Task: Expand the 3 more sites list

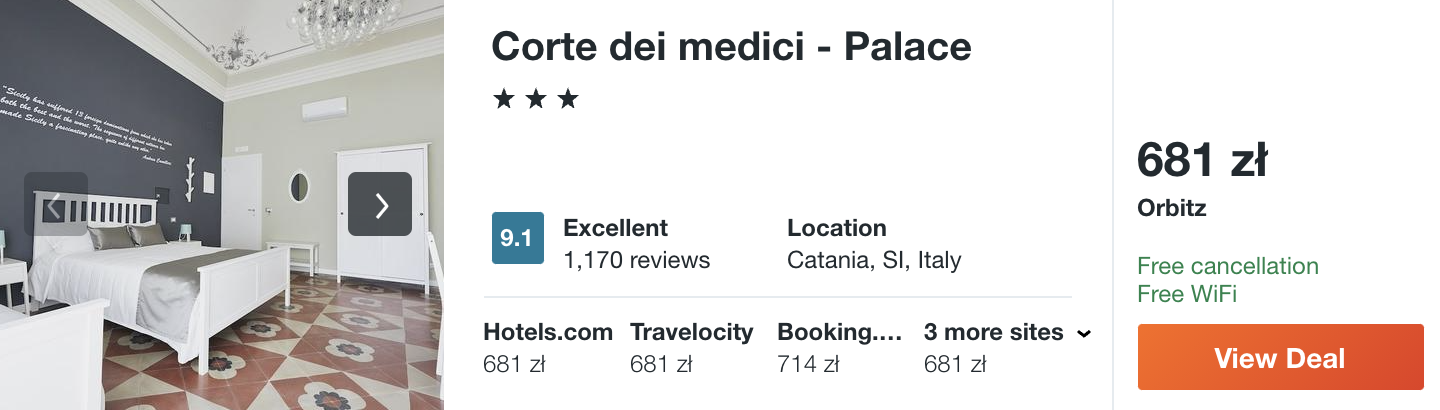Action: (1007, 348)
